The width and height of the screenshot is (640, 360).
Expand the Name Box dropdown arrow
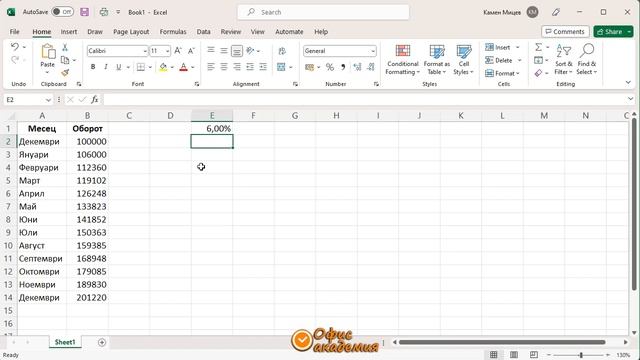(48, 100)
